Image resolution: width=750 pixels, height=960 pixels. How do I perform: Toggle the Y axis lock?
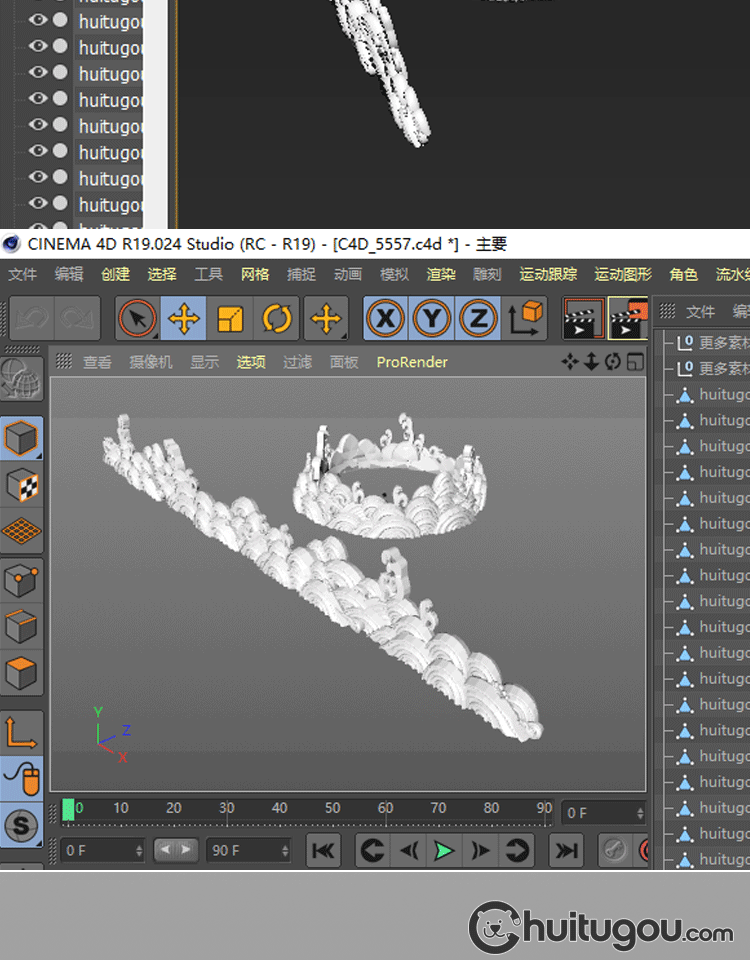[x=432, y=319]
